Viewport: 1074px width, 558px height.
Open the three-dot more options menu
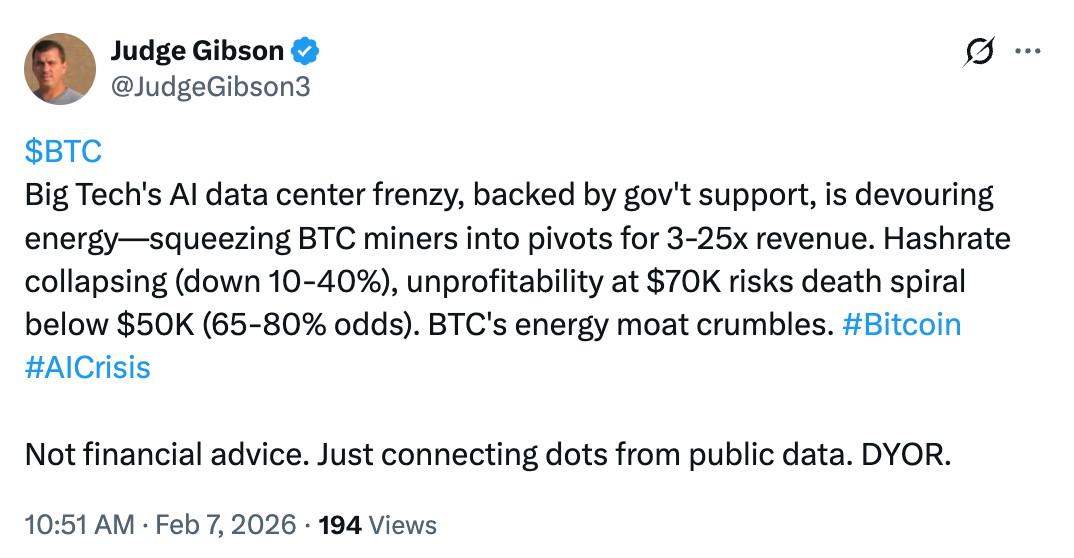pyautogui.click(x=1029, y=51)
